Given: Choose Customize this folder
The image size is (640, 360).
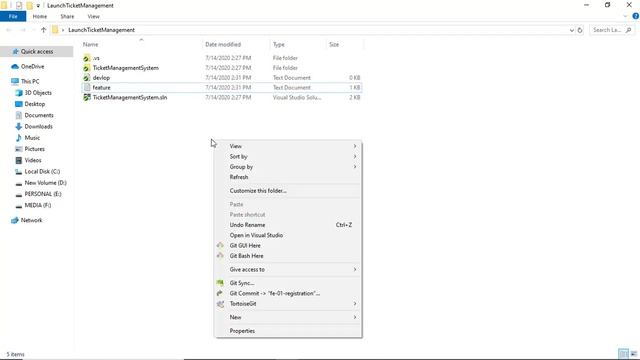Looking at the screenshot, I should (x=258, y=191).
